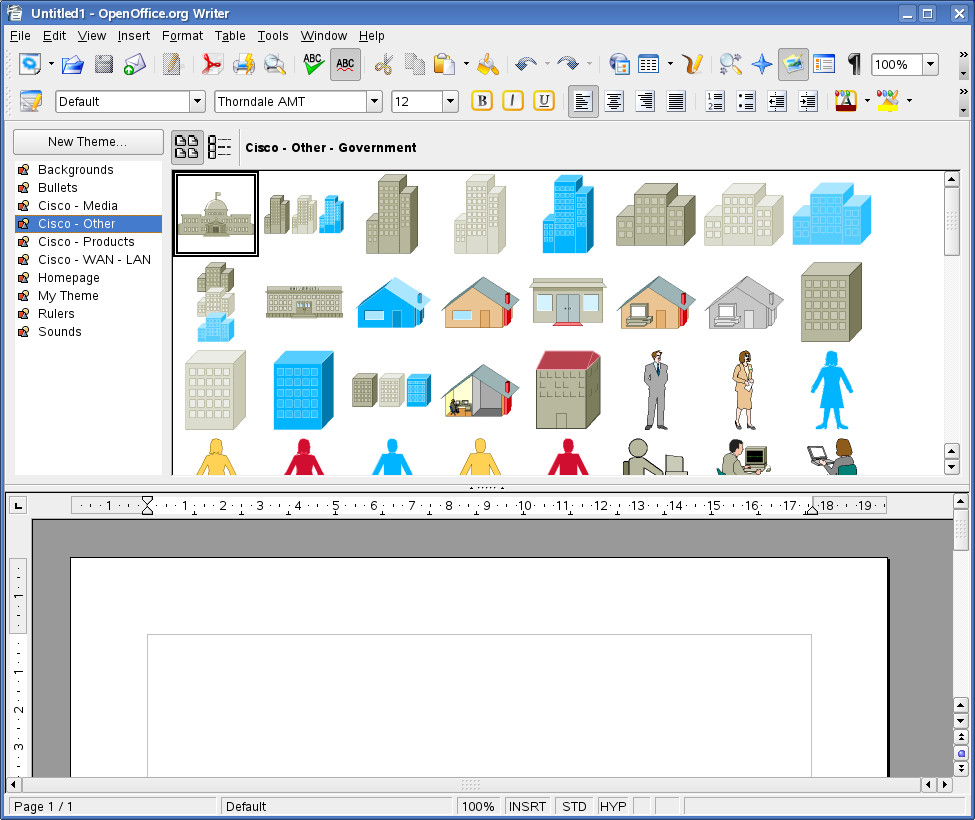Export directly as PDF icon

pos(212,64)
